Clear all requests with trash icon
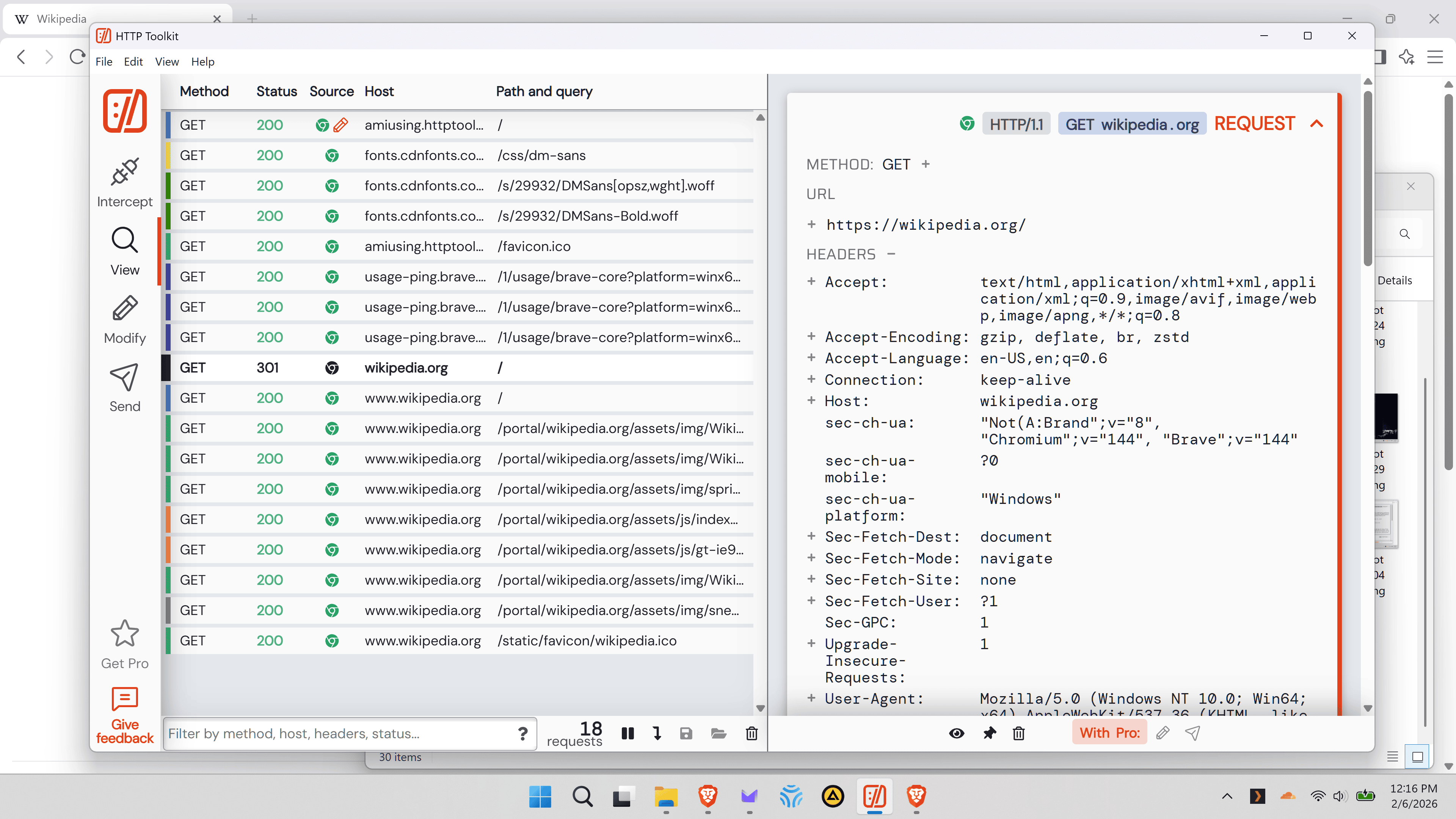The height and width of the screenshot is (819, 1456). click(751, 733)
